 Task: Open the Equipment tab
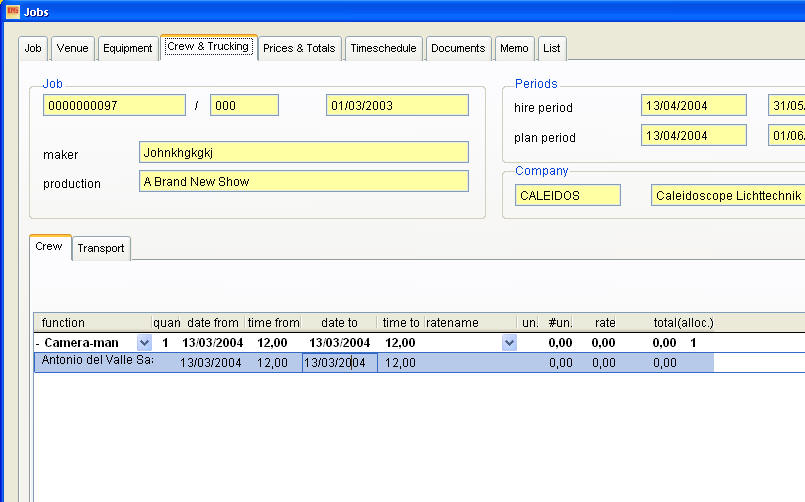(128, 48)
